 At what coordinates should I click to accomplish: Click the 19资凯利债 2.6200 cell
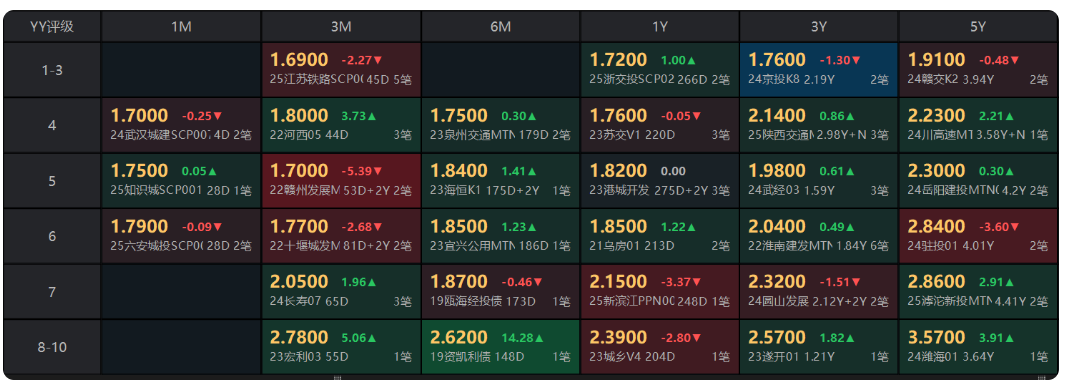tap(500, 347)
